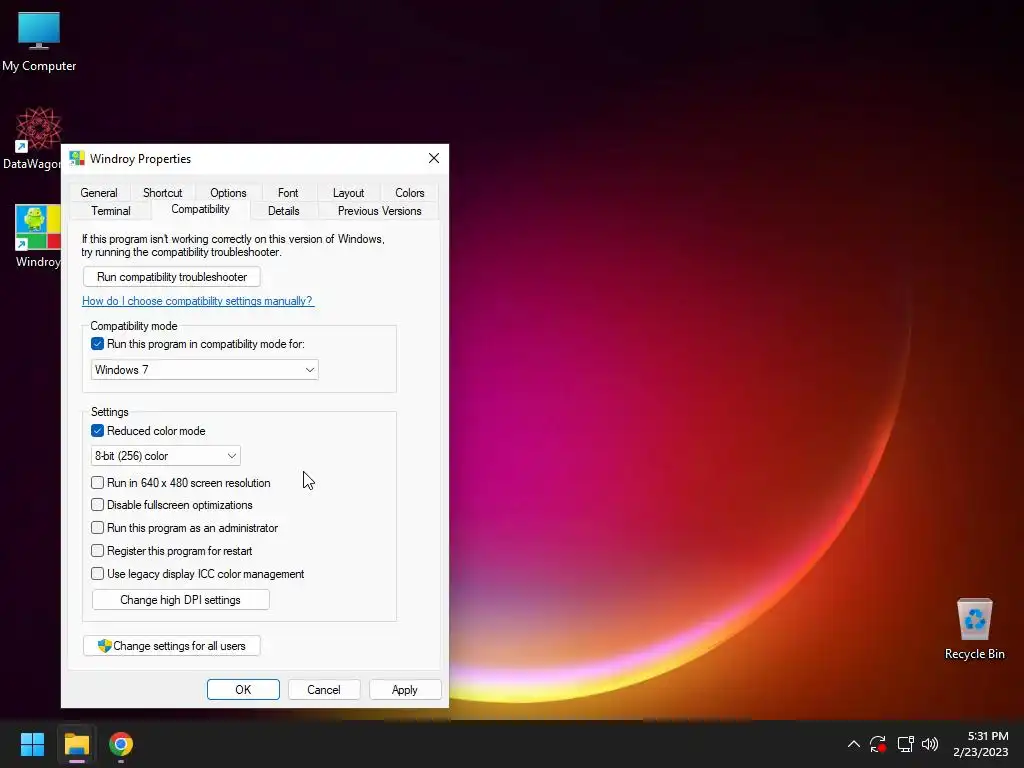The height and width of the screenshot is (768, 1024).
Task: Switch to the Colors tab
Action: pos(409,193)
